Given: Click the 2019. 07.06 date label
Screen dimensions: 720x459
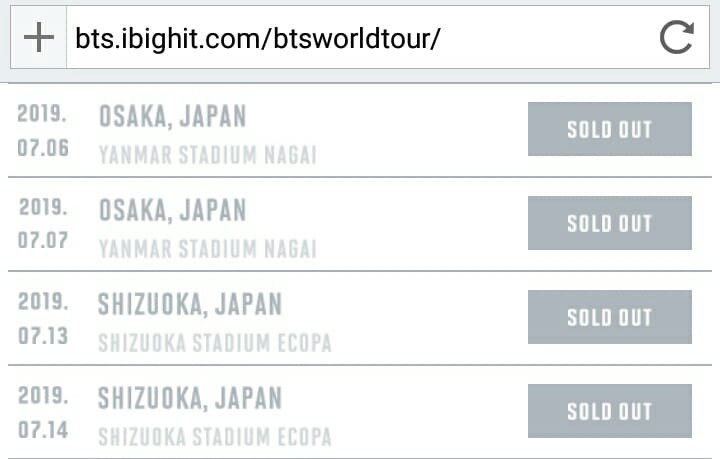Looking at the screenshot, I should coord(43,131).
